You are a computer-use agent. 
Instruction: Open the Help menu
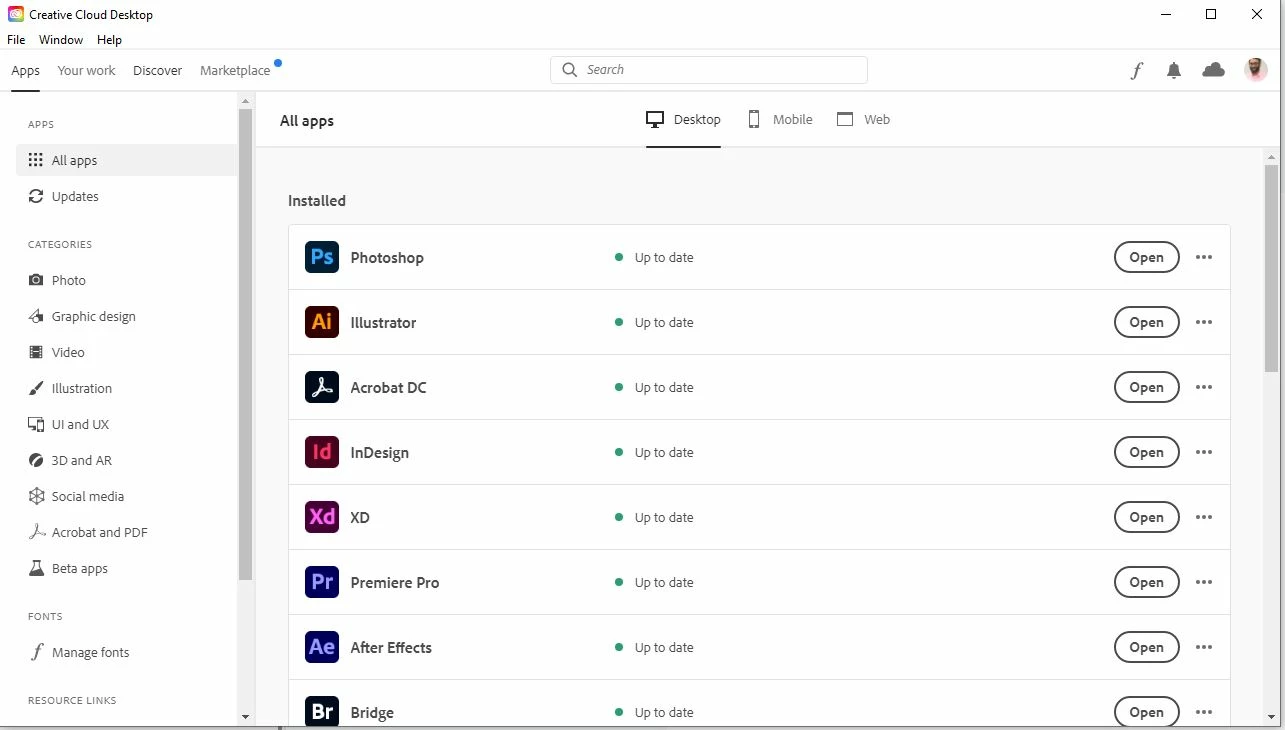coord(109,40)
